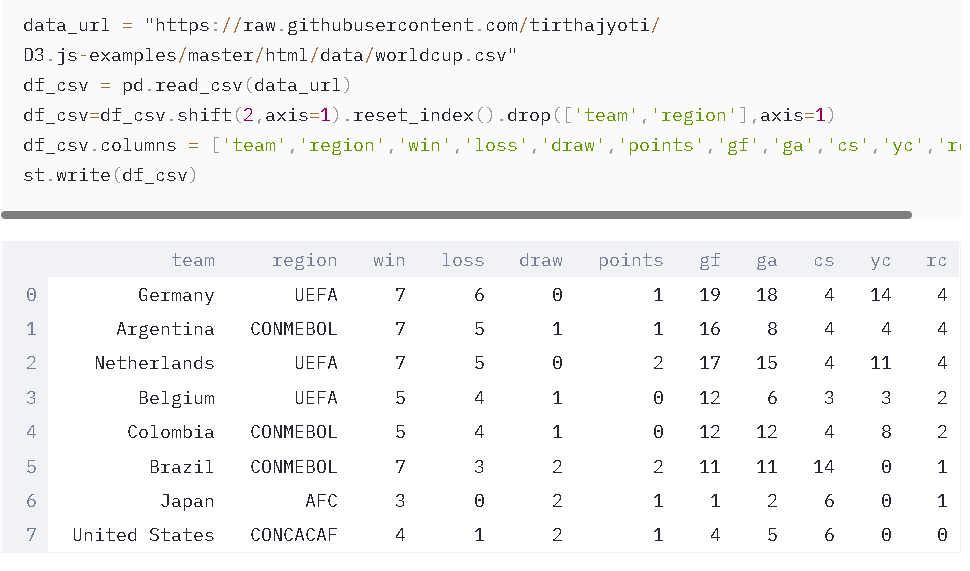The height and width of the screenshot is (571, 970).
Task: Sort table by 'points' header
Action: 630,260
